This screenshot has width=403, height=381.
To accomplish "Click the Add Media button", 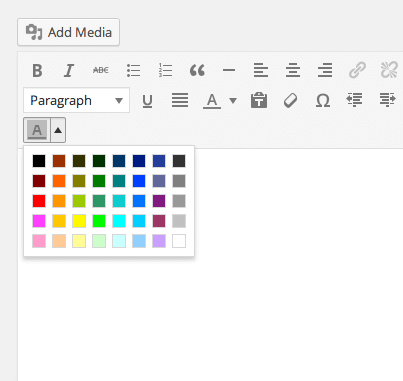I will click(68, 32).
